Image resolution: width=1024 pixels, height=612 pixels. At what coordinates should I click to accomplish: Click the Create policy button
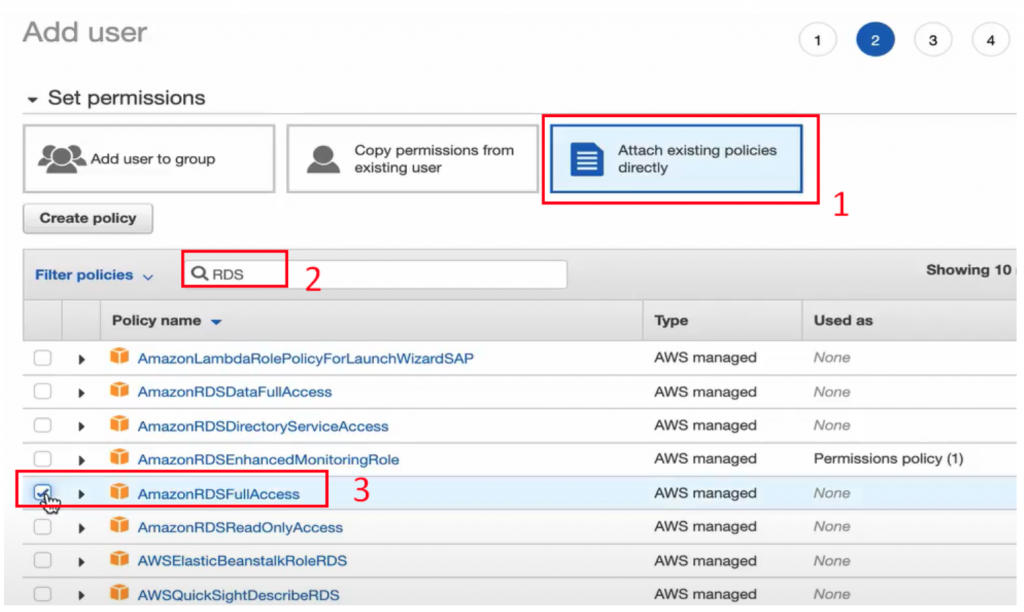point(88,218)
